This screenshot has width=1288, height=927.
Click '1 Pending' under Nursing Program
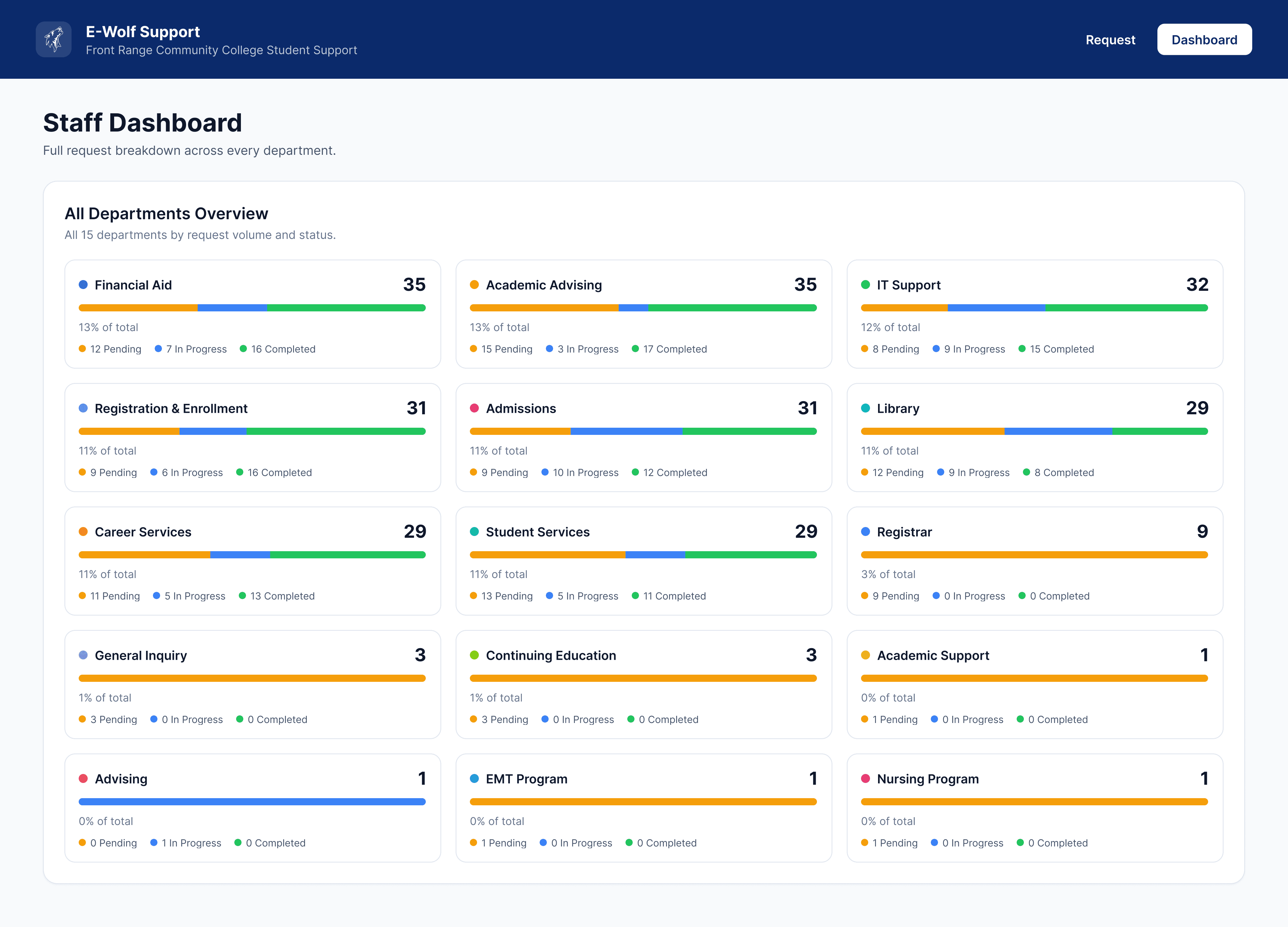[x=889, y=842]
